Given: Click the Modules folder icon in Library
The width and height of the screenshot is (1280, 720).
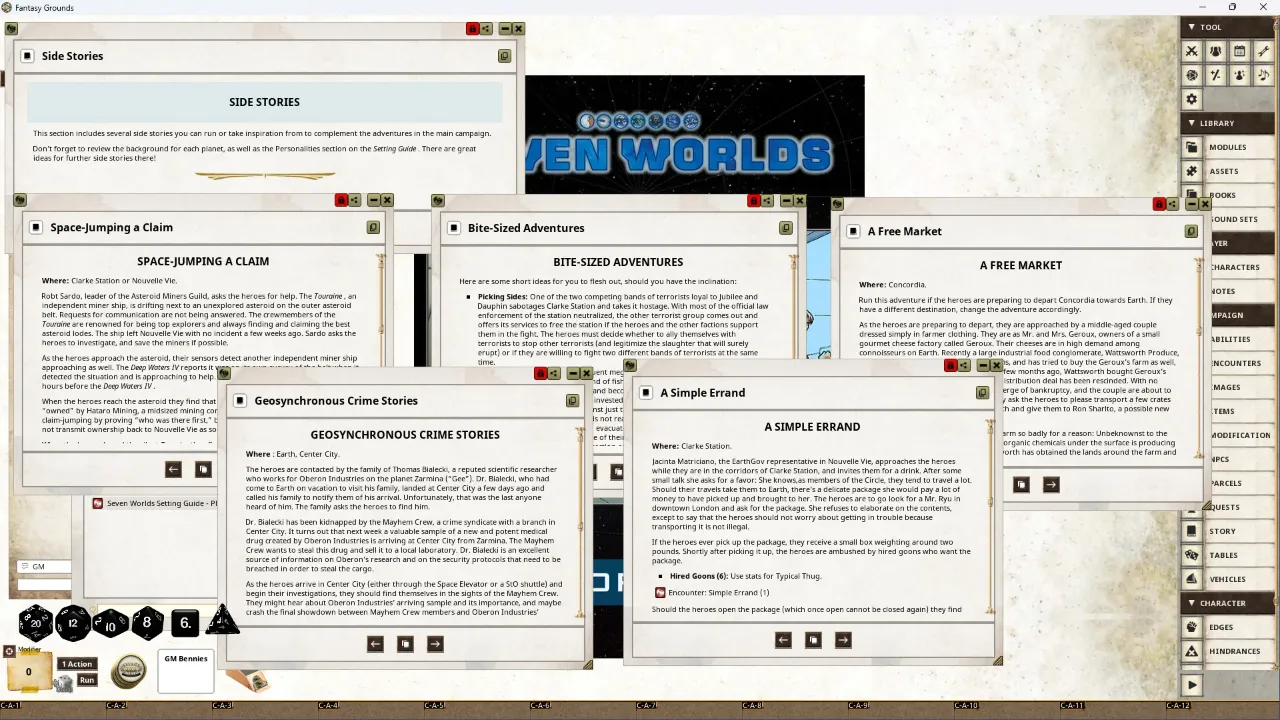Looking at the screenshot, I should point(1192,147).
